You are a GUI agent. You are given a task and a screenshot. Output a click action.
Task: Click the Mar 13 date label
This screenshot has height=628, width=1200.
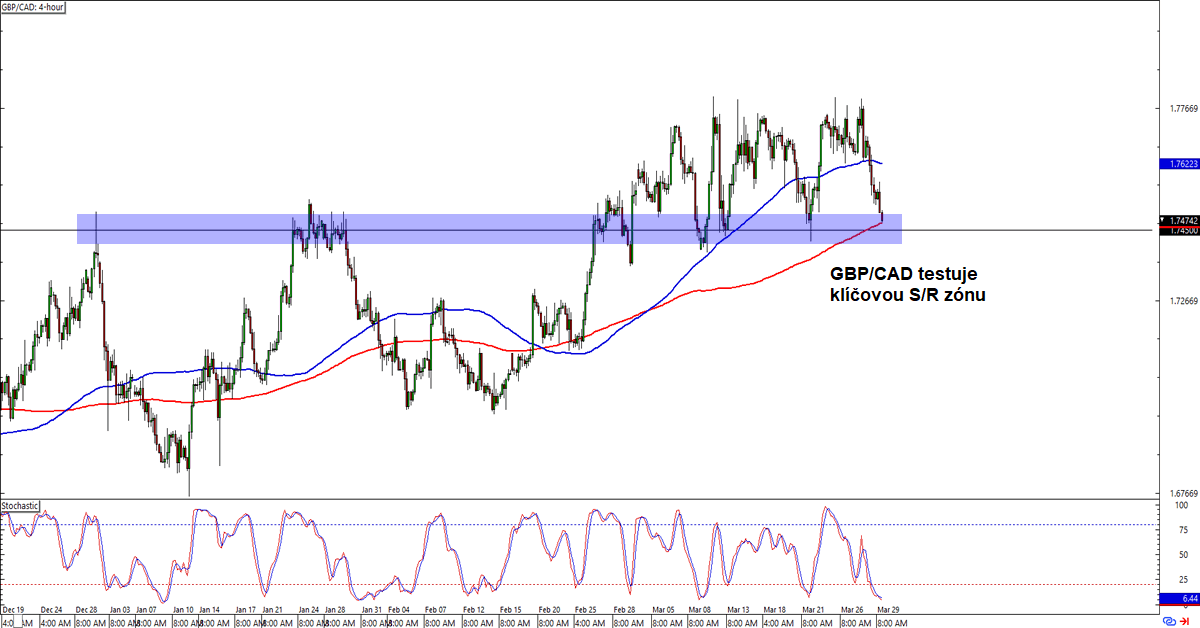(x=739, y=609)
